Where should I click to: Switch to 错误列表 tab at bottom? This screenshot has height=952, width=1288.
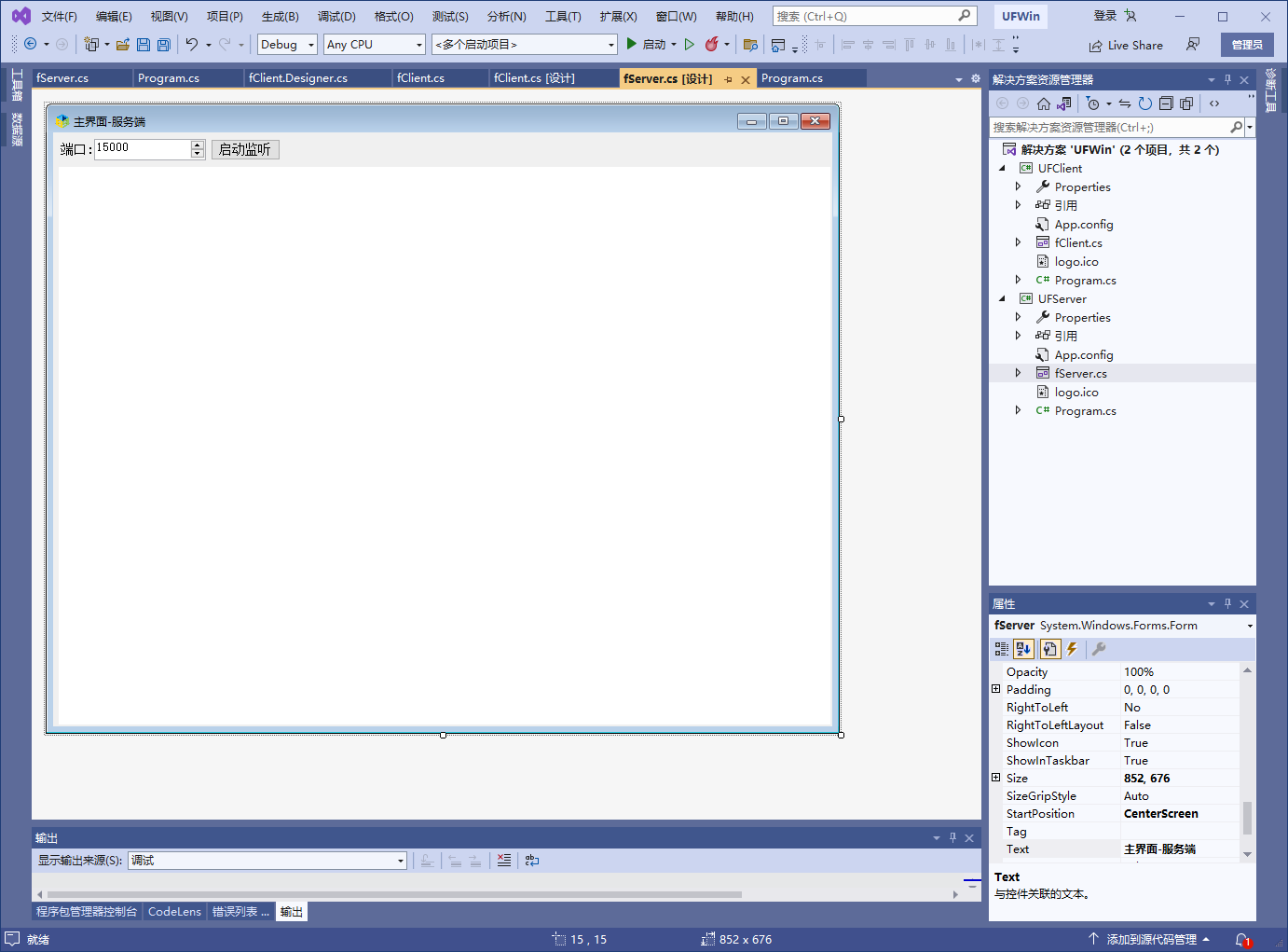[x=240, y=912]
